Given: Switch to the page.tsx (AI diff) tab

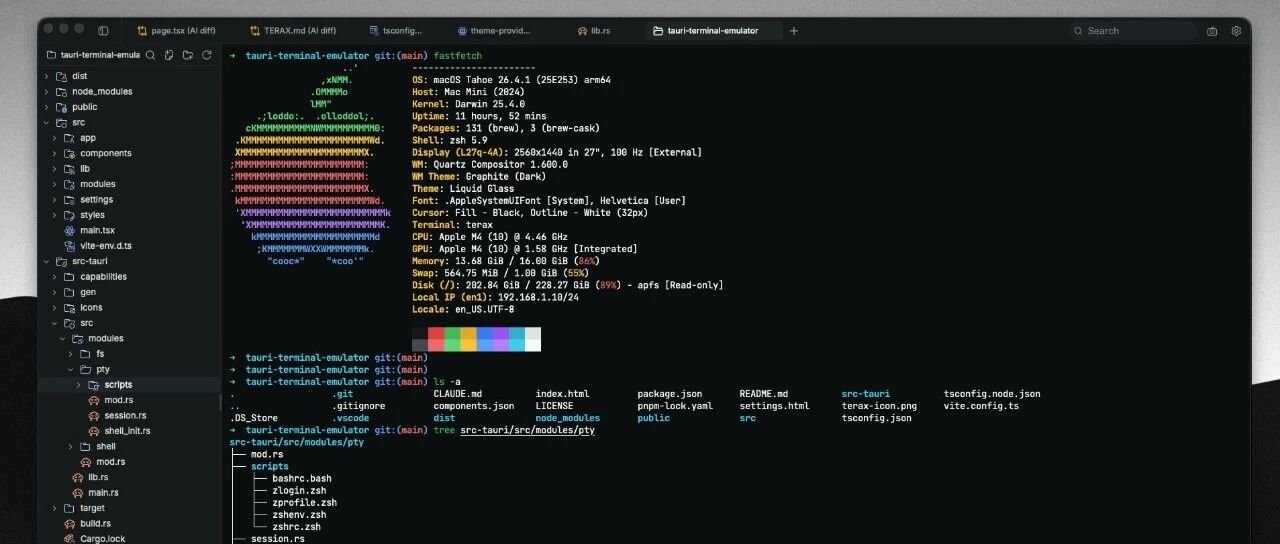Looking at the screenshot, I should pos(176,31).
